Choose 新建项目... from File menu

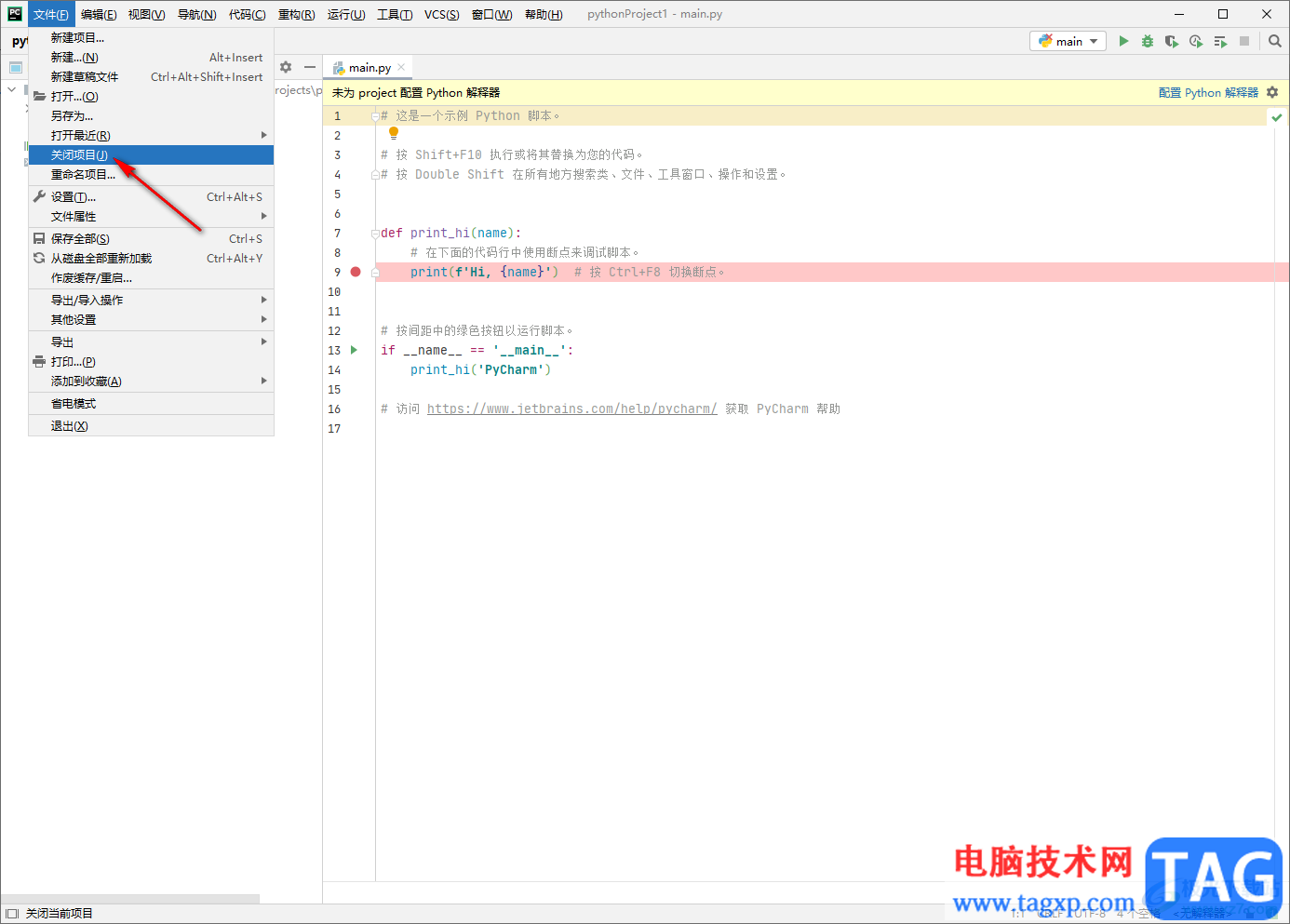point(151,37)
